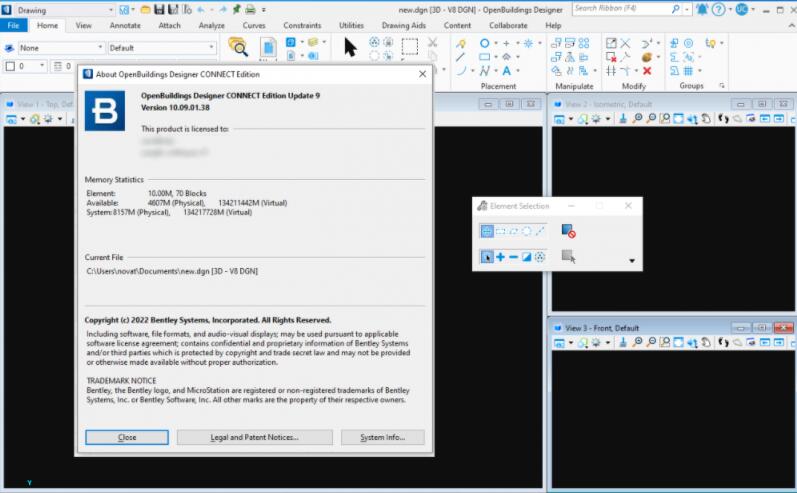Click the Print icon in quick access bar
This screenshot has height=493, width=797.
250,9
